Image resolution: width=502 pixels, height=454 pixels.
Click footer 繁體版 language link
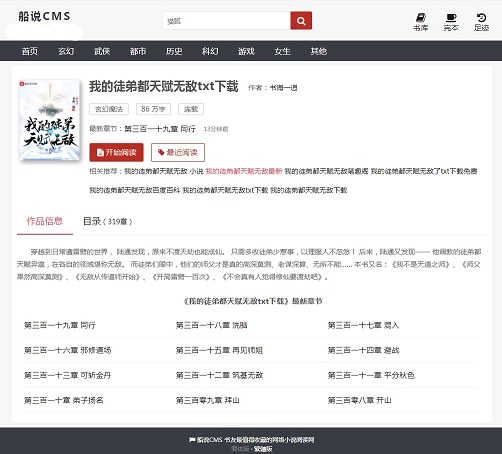tap(263, 449)
